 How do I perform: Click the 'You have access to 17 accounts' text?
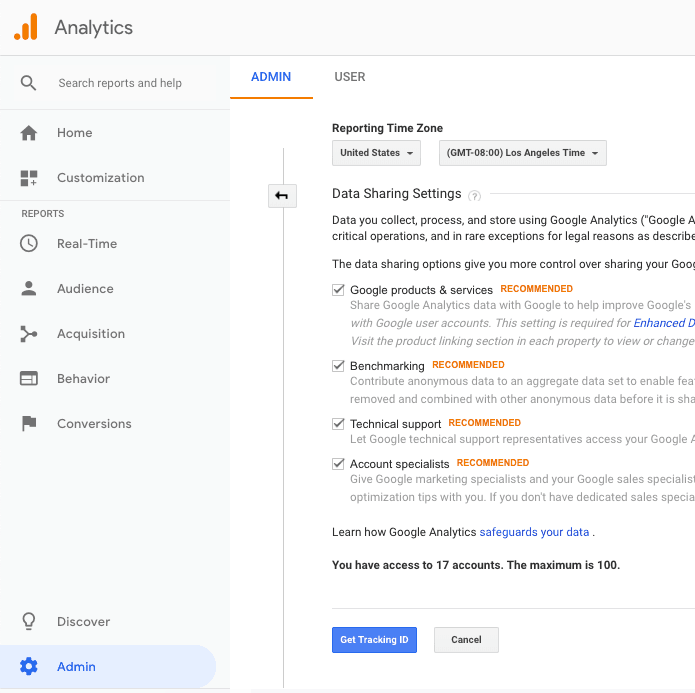coord(476,565)
